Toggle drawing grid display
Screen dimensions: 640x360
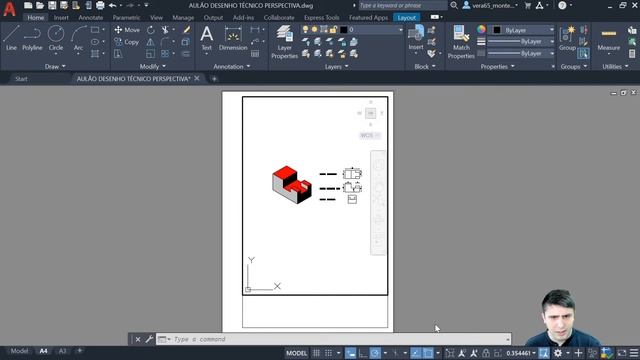pyautogui.click(x=316, y=353)
